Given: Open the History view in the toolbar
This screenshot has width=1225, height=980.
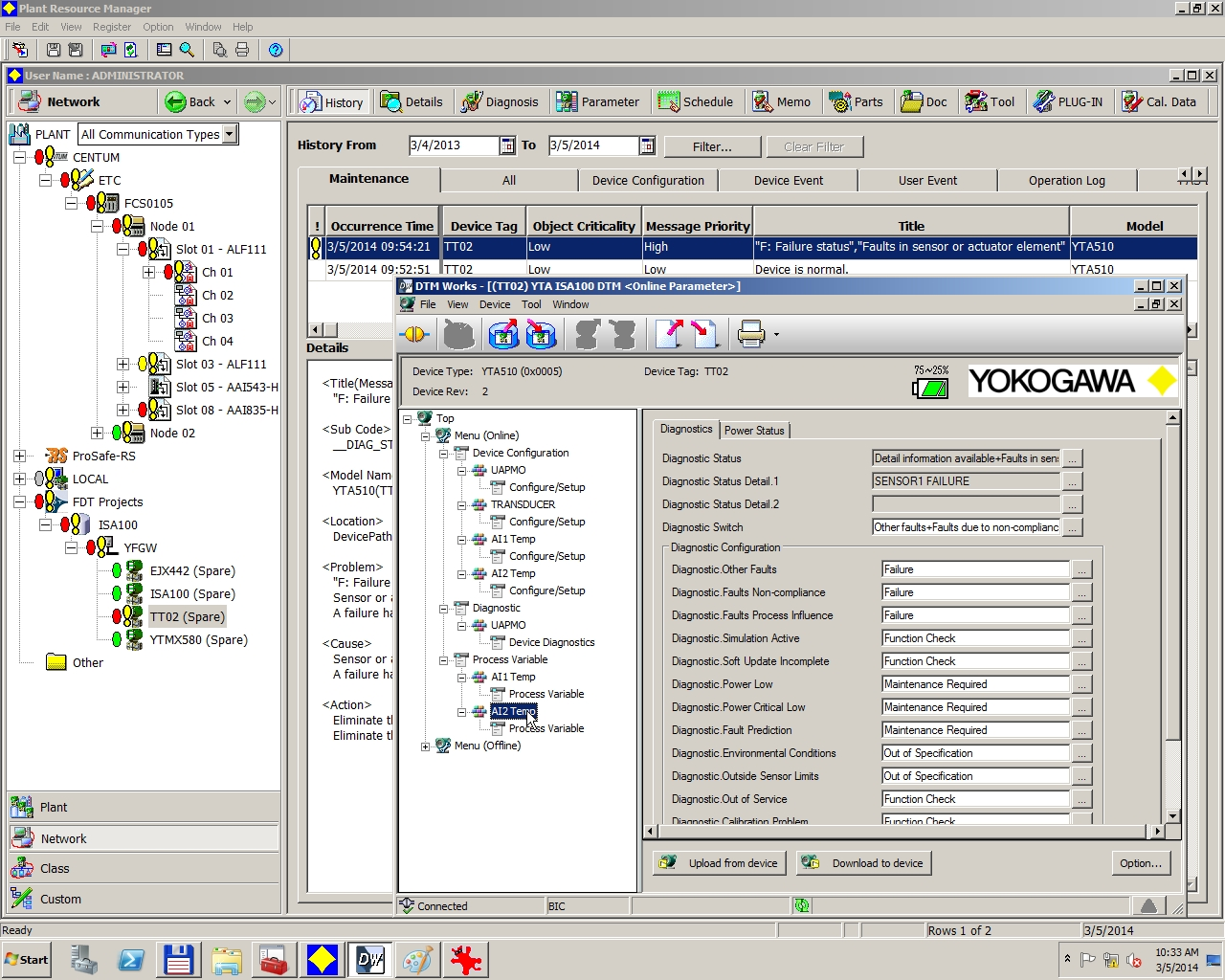Looking at the screenshot, I should 331,101.
